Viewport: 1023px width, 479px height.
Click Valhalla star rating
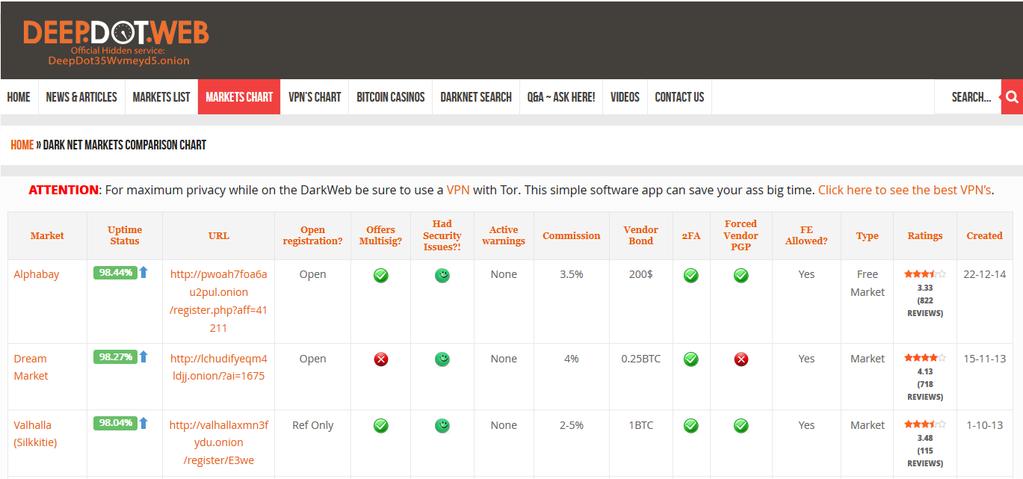click(924, 424)
